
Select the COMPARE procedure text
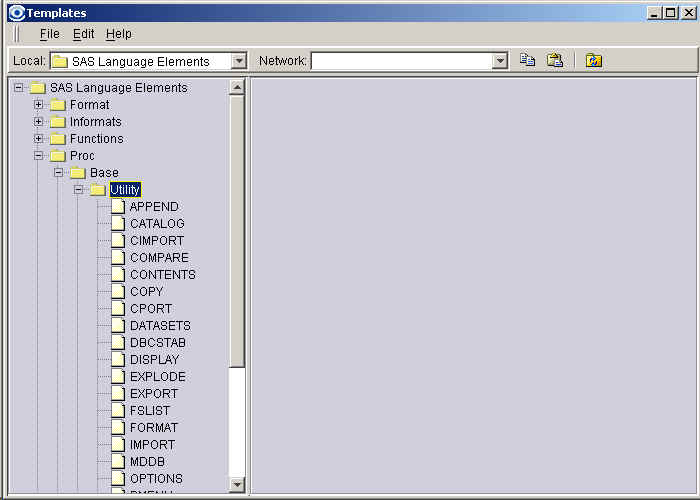coord(159,258)
